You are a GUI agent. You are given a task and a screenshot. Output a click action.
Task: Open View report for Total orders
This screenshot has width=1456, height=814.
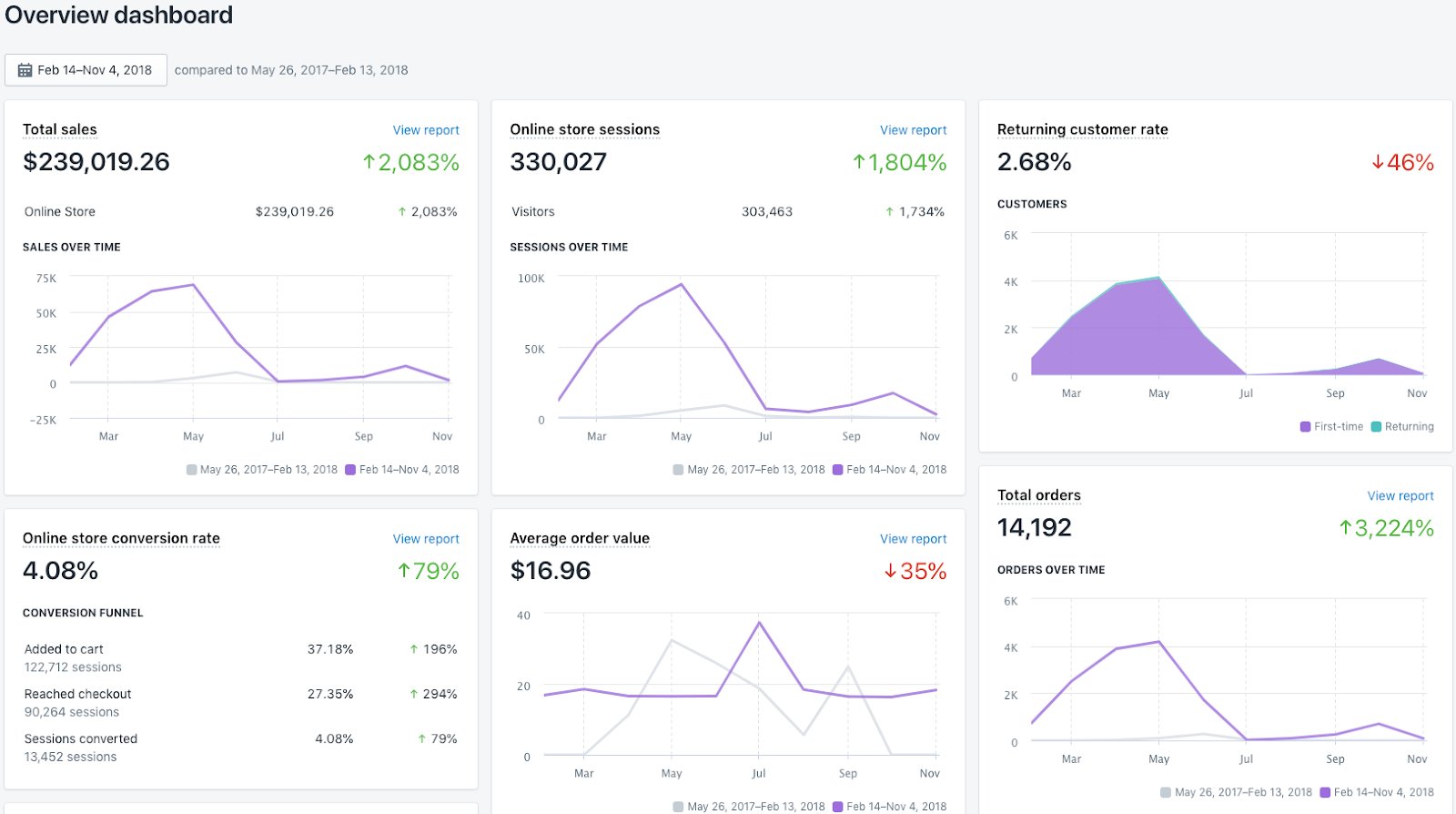tap(1400, 496)
